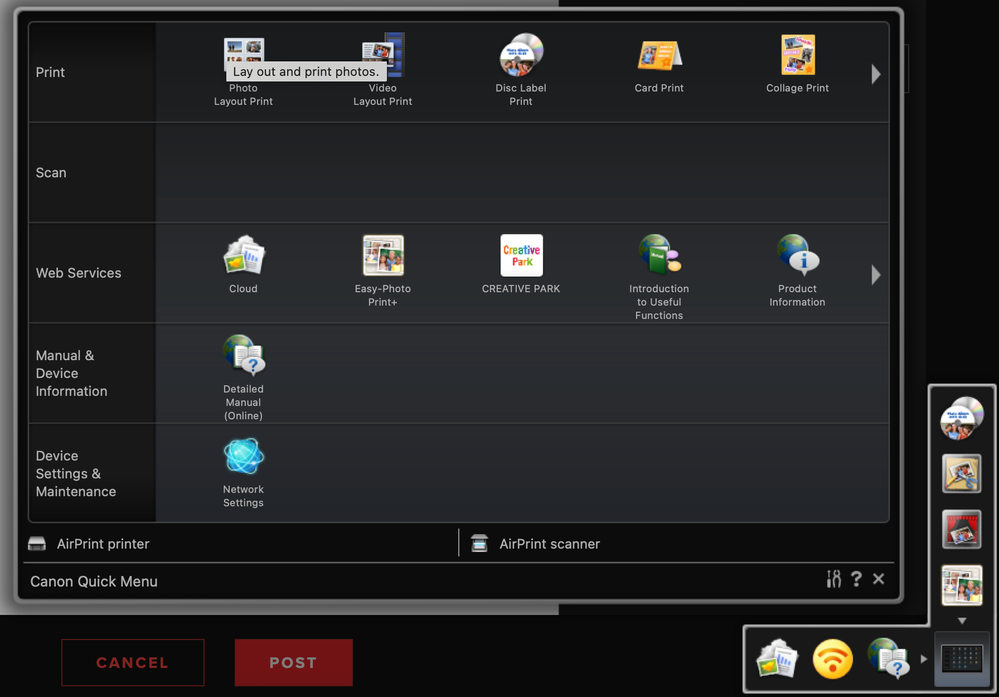Open the Cloud web service

point(243,255)
